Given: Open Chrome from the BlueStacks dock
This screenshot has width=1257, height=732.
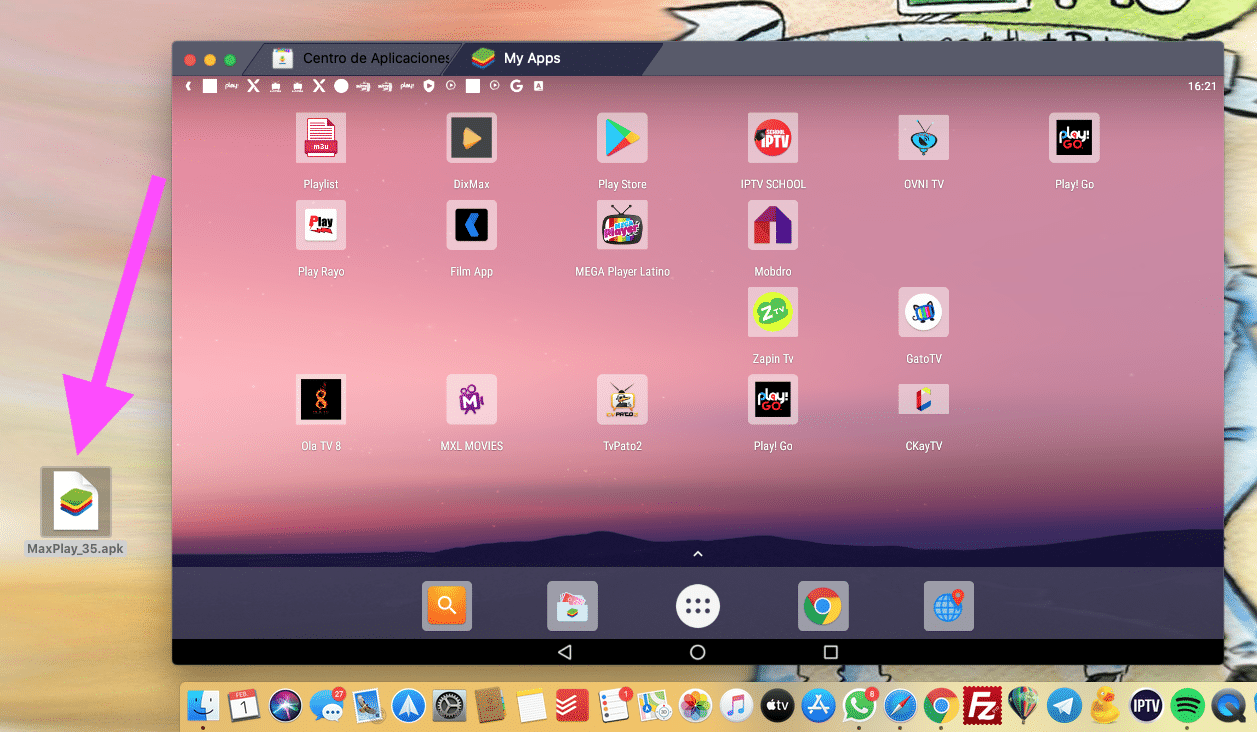Looking at the screenshot, I should click(822, 605).
